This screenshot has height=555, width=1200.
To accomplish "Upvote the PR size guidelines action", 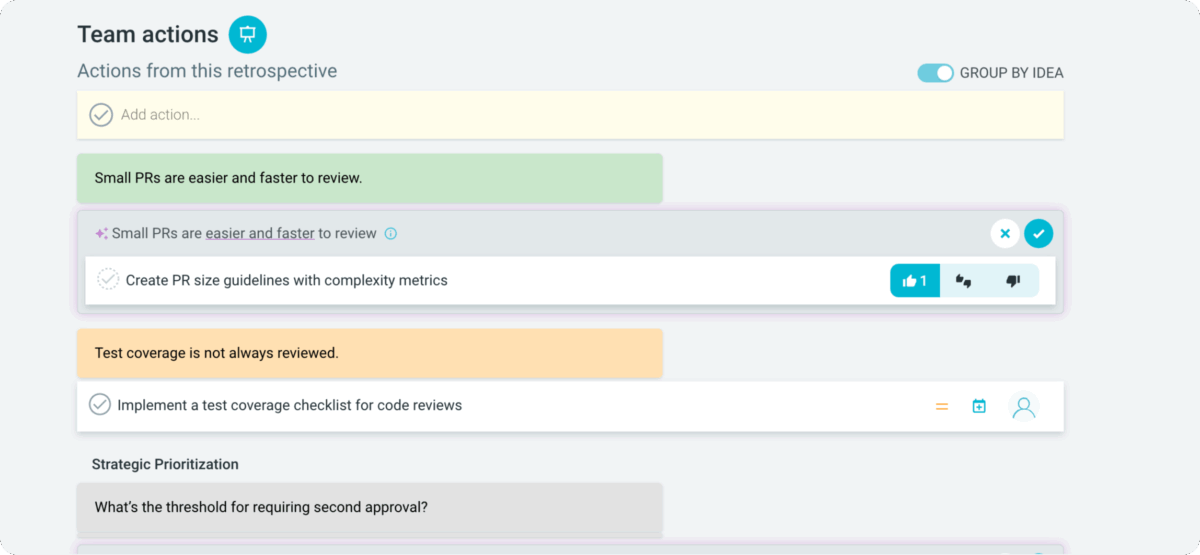I will point(915,281).
